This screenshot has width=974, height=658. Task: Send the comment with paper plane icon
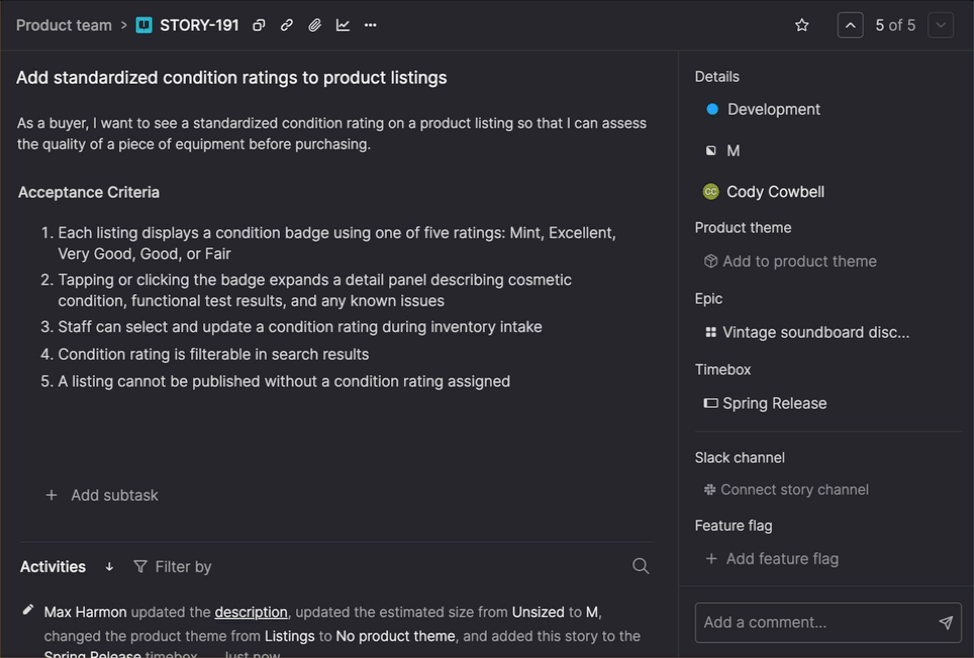(945, 622)
